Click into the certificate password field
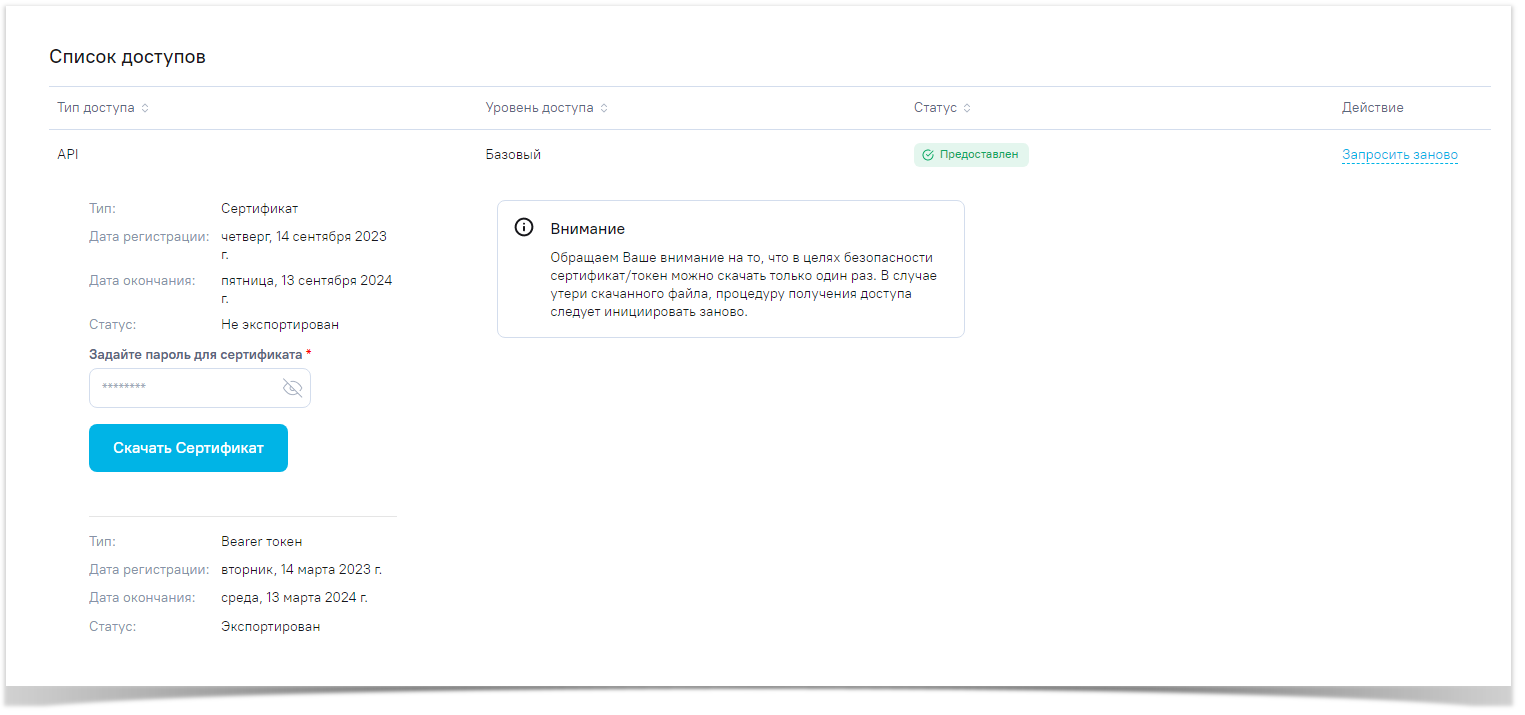 (180, 388)
